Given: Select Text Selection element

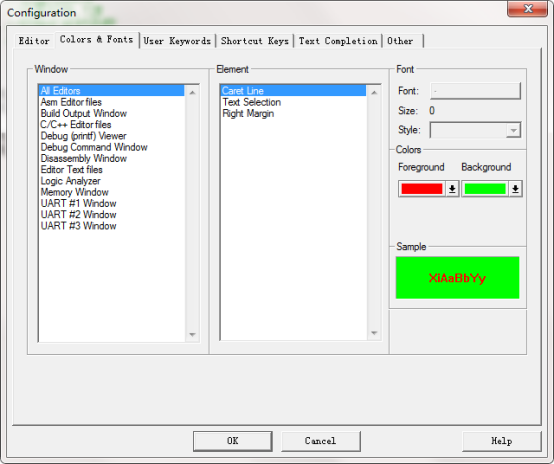Looking at the screenshot, I should pos(293,102).
